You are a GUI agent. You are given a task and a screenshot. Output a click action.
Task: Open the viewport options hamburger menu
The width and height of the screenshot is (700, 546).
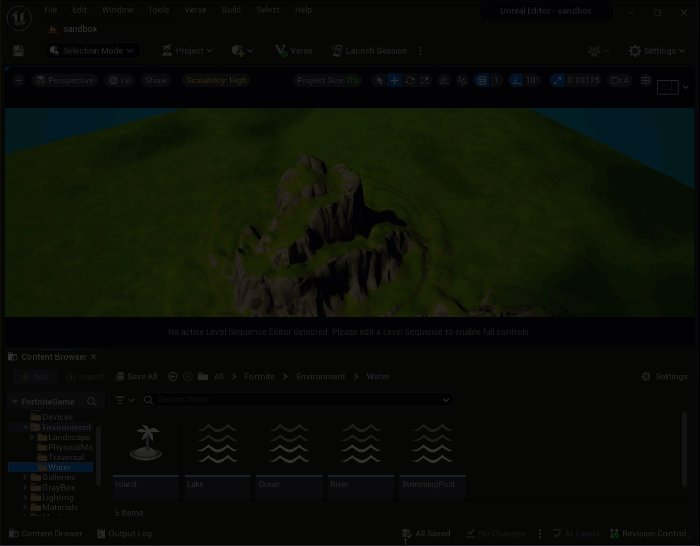[x=19, y=80]
